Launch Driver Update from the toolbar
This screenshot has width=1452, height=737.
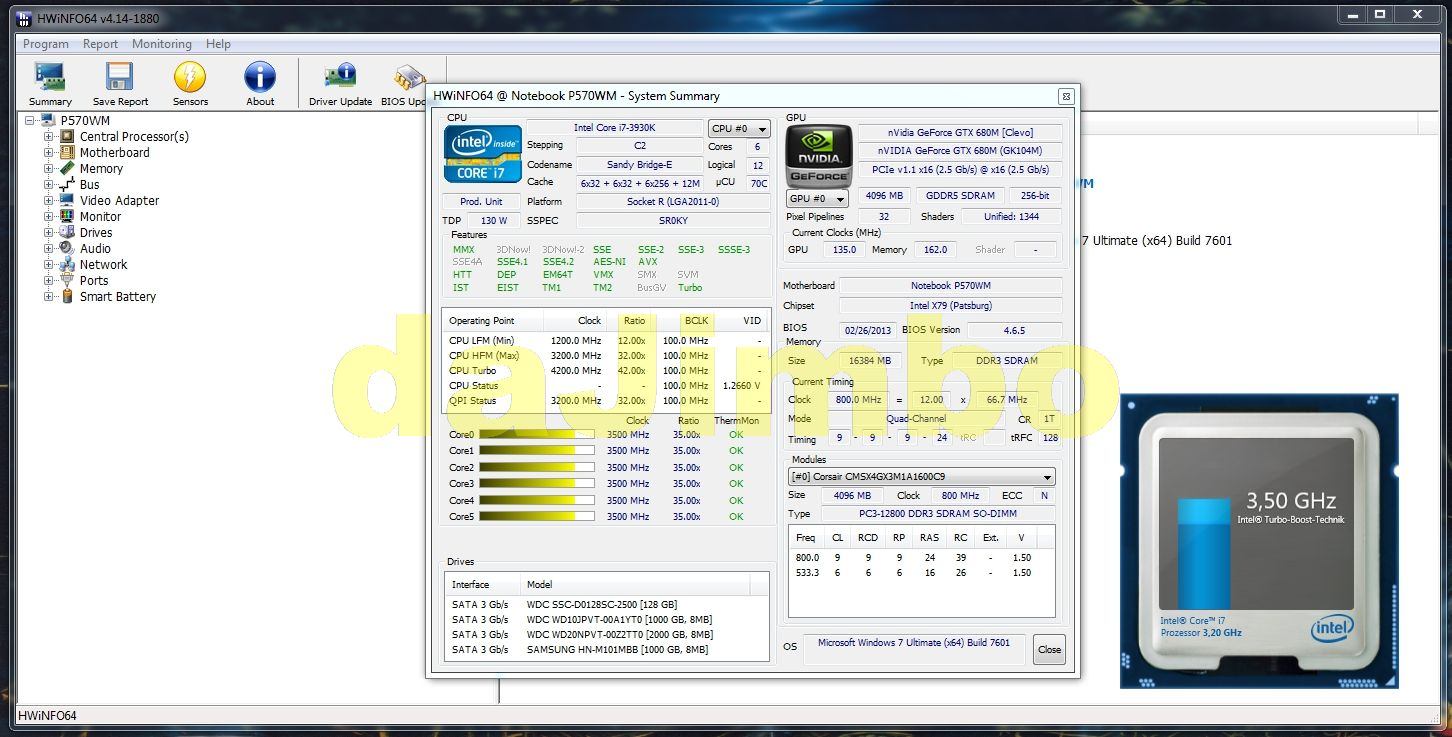340,77
